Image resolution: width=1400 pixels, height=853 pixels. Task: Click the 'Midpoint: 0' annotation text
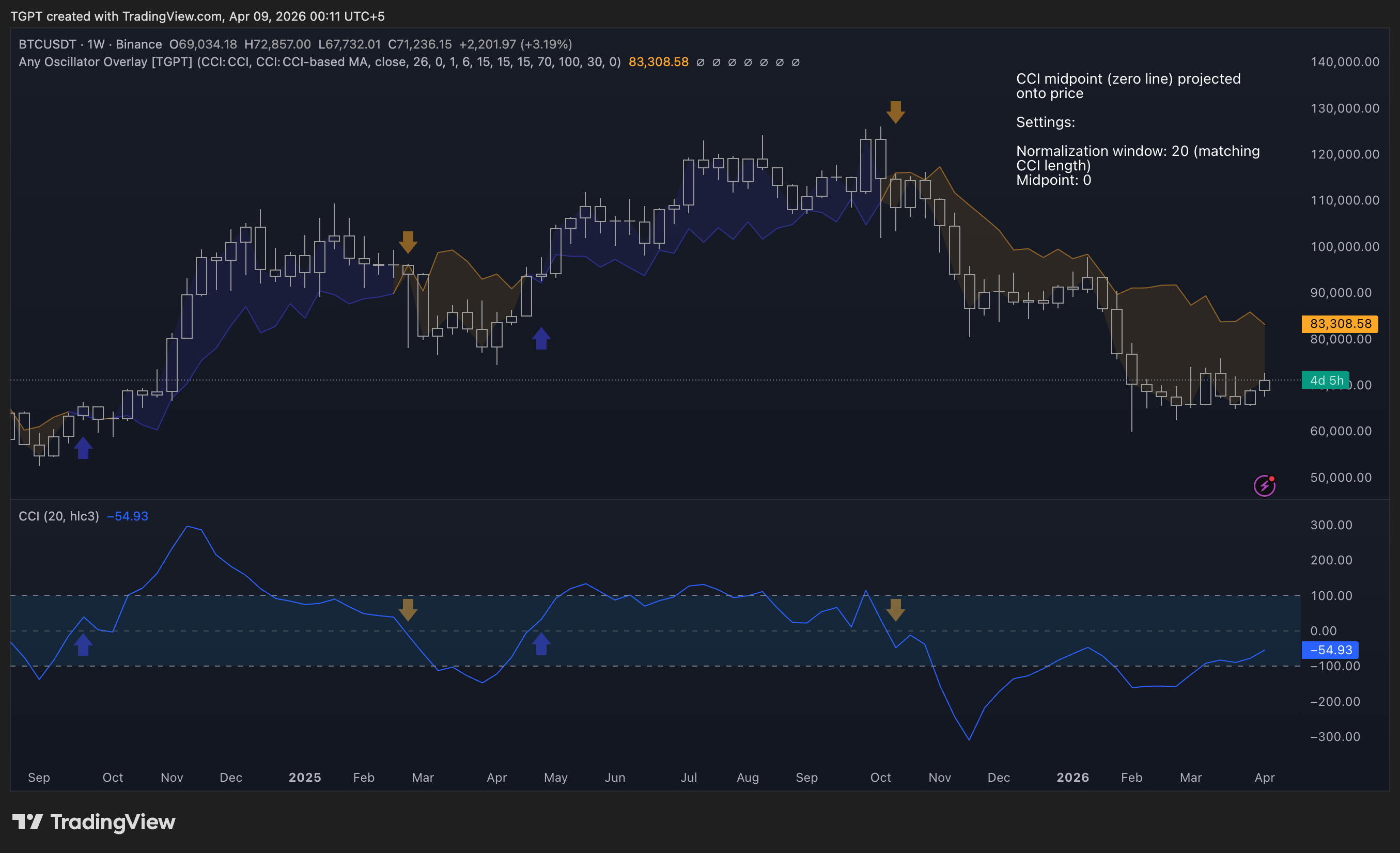(x=1053, y=180)
